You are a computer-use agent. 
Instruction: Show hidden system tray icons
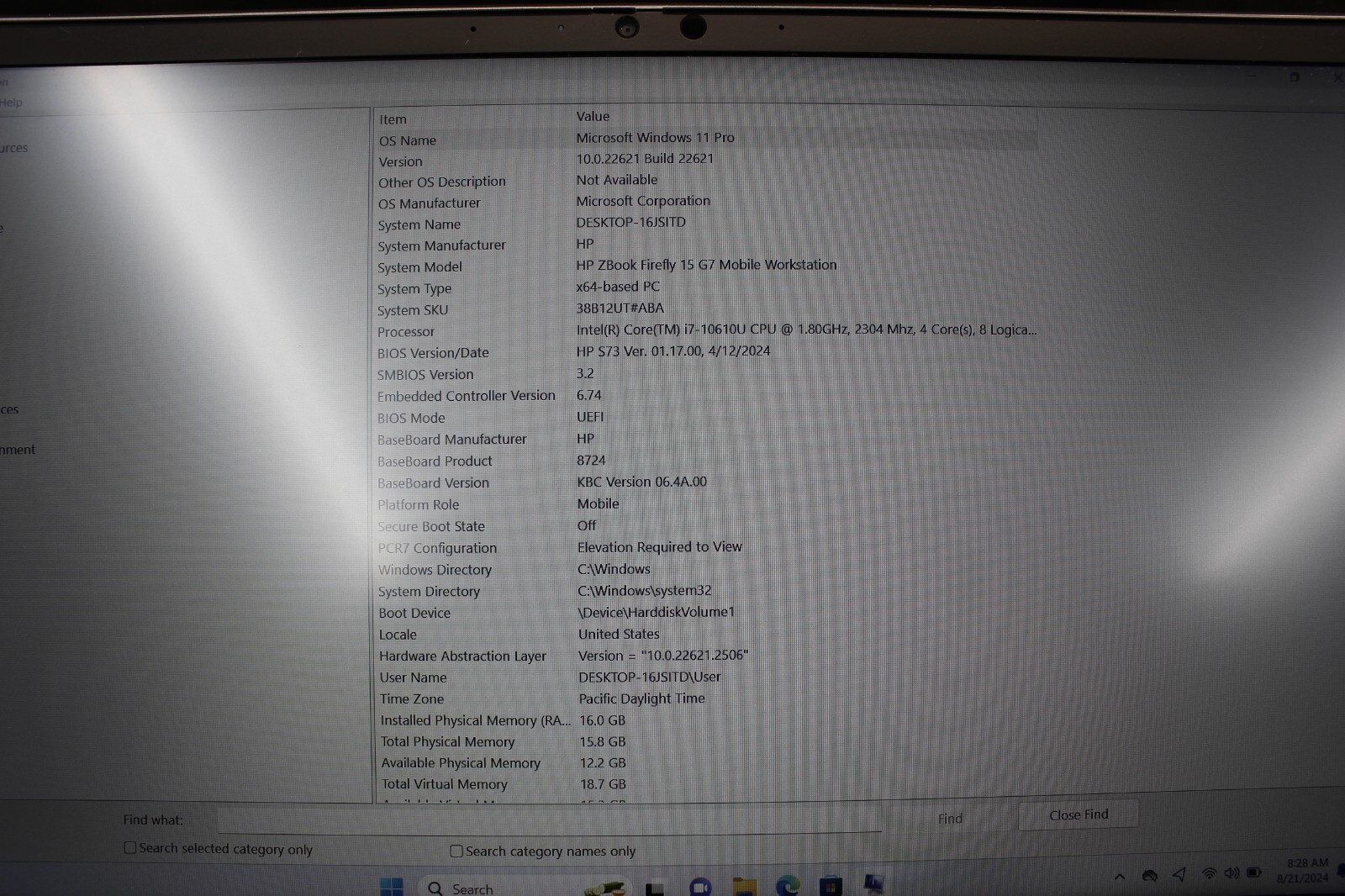pyautogui.click(x=1120, y=877)
